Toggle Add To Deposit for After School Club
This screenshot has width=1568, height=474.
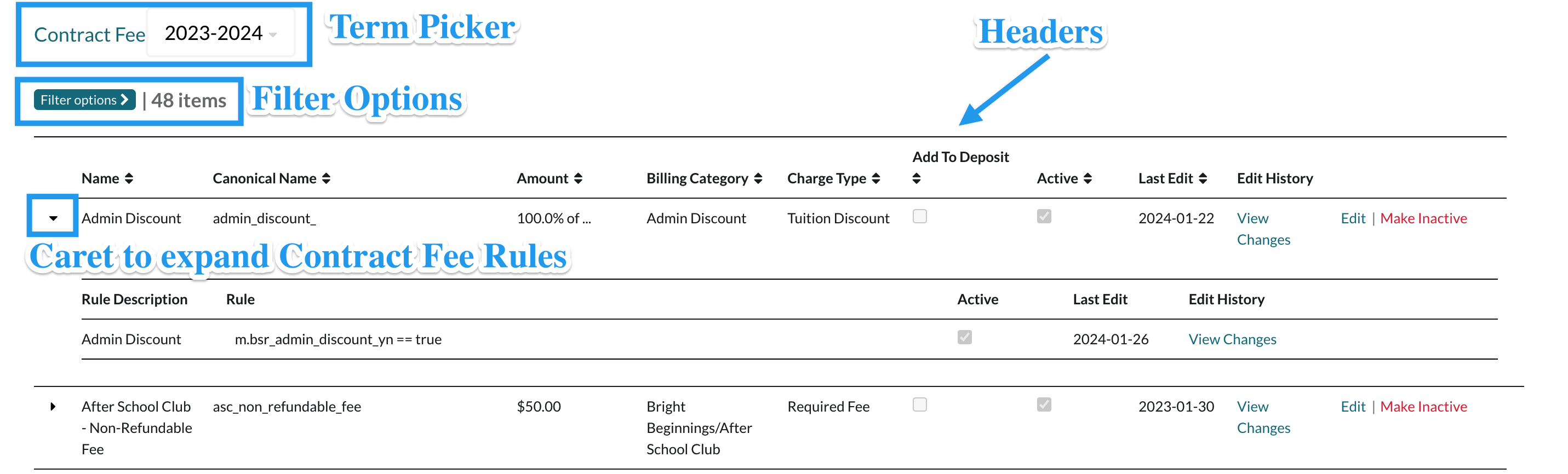(920, 404)
